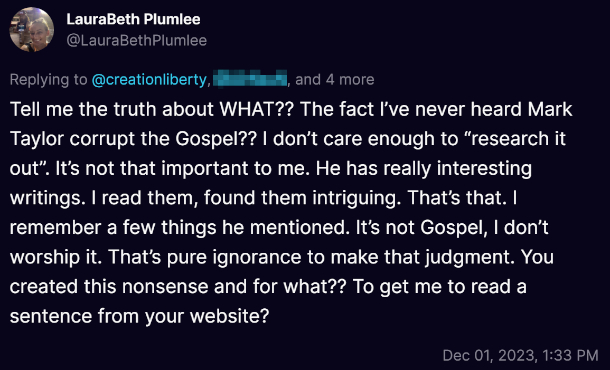Image resolution: width=610 pixels, height=370 pixels.
Task: Visit the @creationliberty mention link
Action: pos(149,80)
